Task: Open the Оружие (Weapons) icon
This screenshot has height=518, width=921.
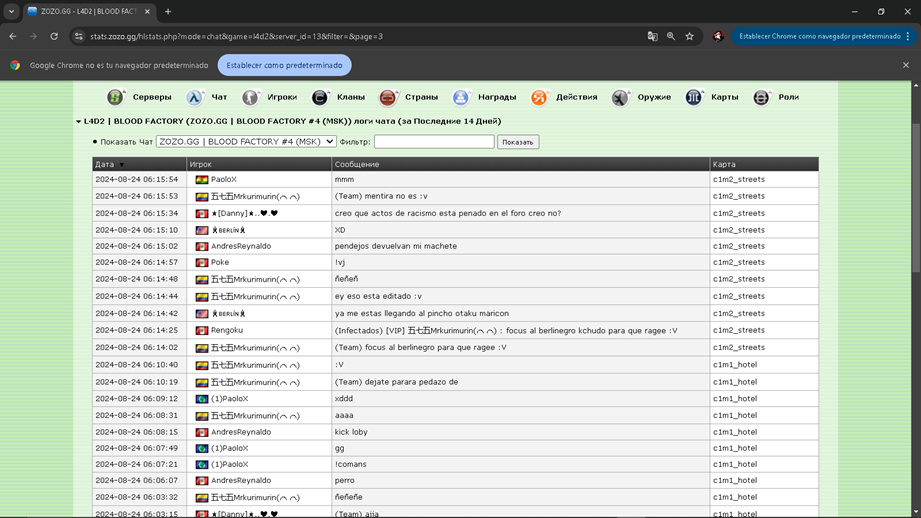Action: 621,97
